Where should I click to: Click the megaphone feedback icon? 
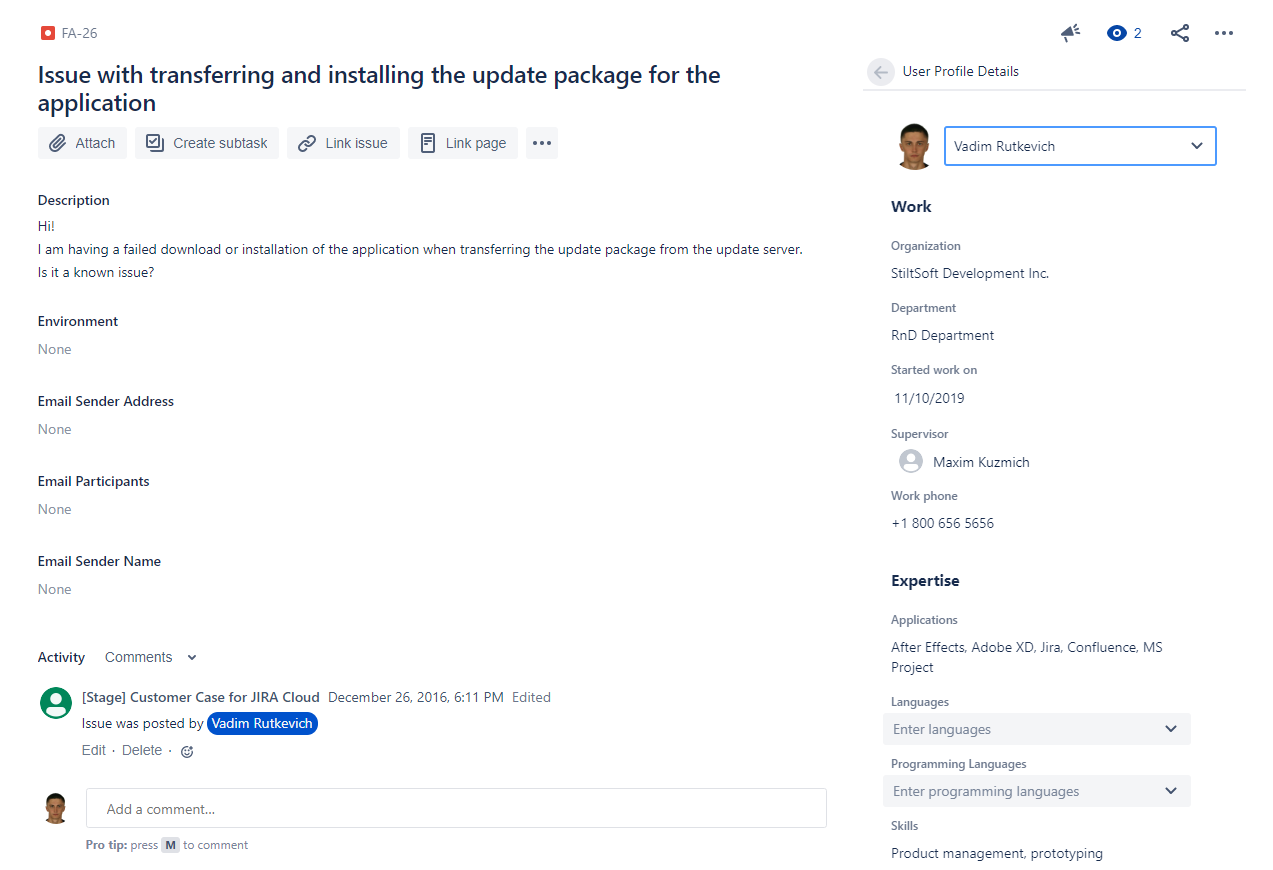[x=1070, y=33]
